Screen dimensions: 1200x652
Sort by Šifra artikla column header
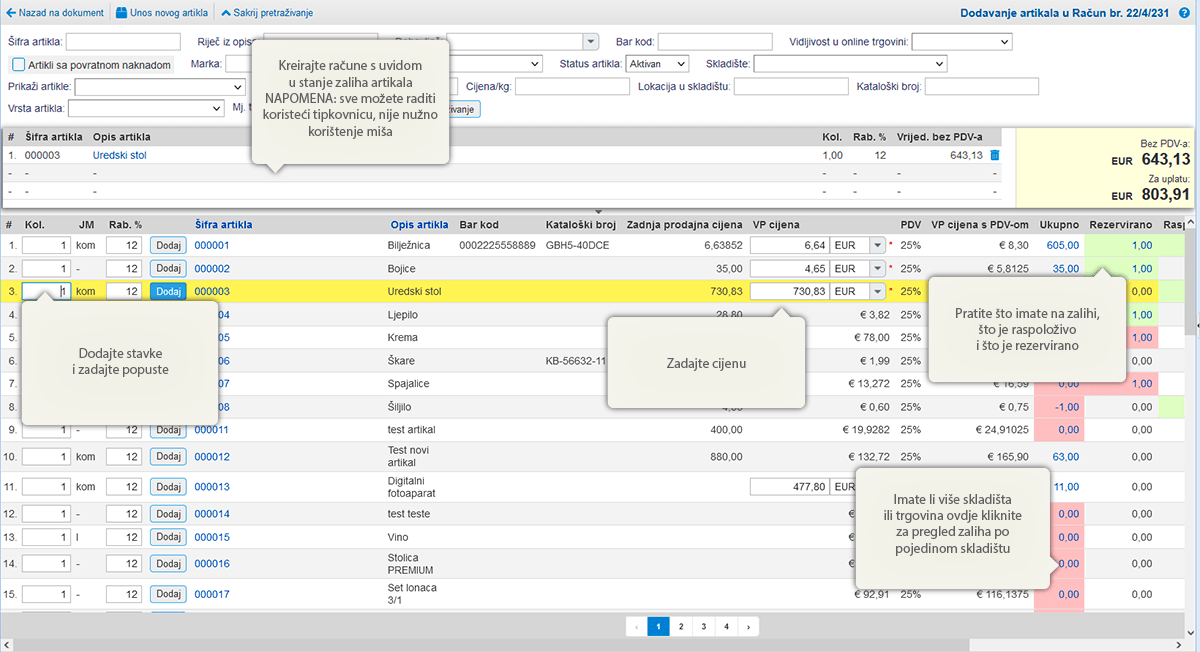pyautogui.click(x=223, y=224)
